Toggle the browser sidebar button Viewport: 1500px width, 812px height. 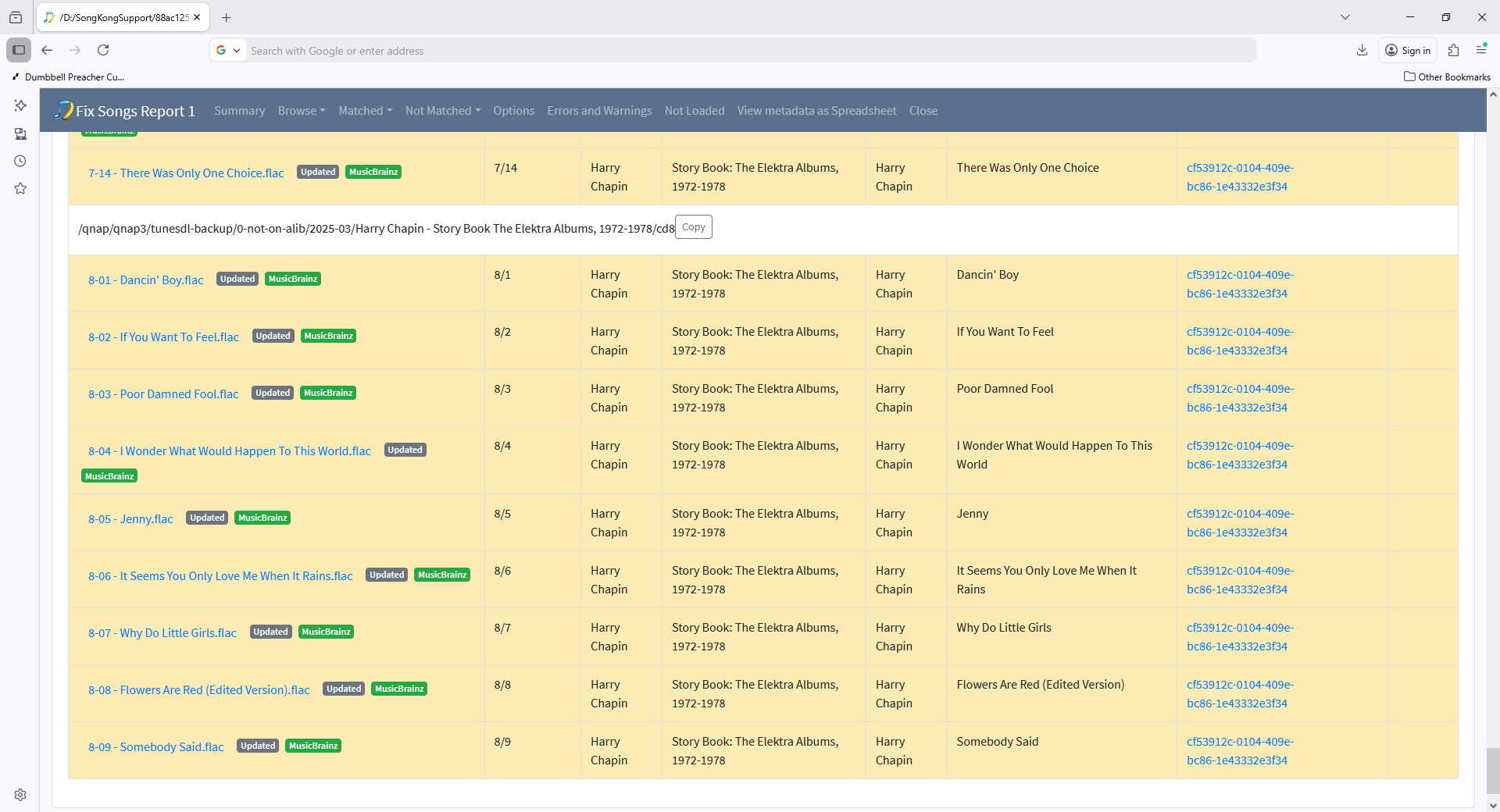coord(19,50)
